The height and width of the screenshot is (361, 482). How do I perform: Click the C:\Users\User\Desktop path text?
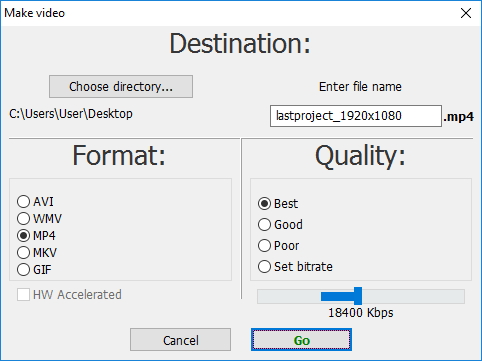[71, 114]
